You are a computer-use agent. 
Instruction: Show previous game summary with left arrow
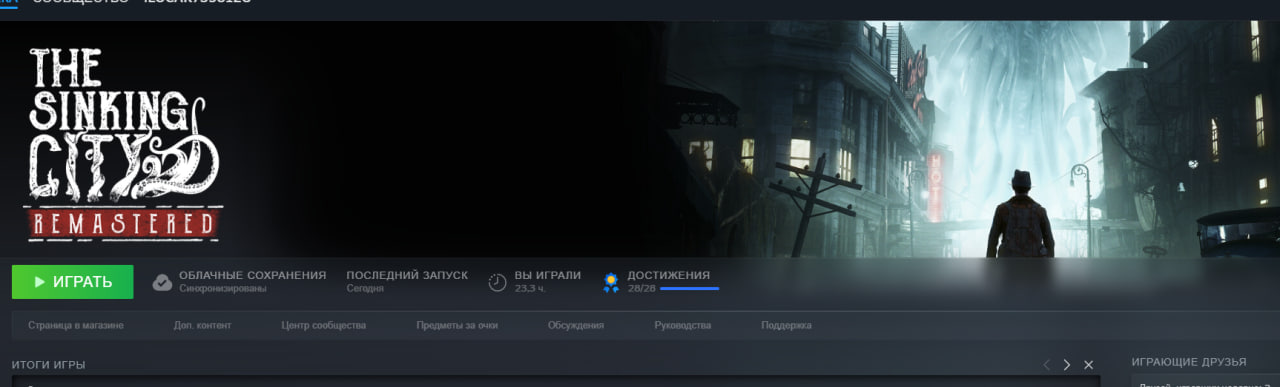[x=1046, y=365]
